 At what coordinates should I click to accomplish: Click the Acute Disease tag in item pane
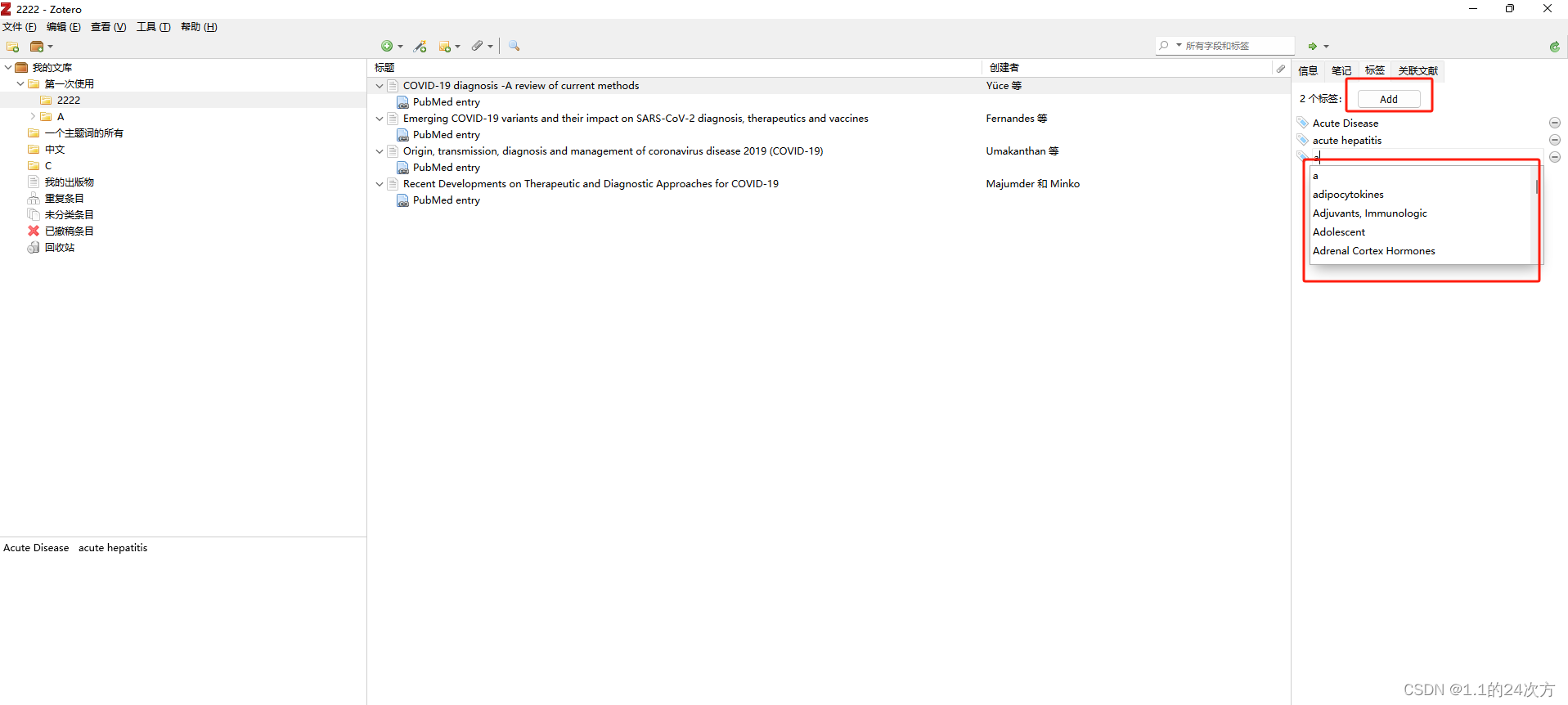pyautogui.click(x=1346, y=123)
